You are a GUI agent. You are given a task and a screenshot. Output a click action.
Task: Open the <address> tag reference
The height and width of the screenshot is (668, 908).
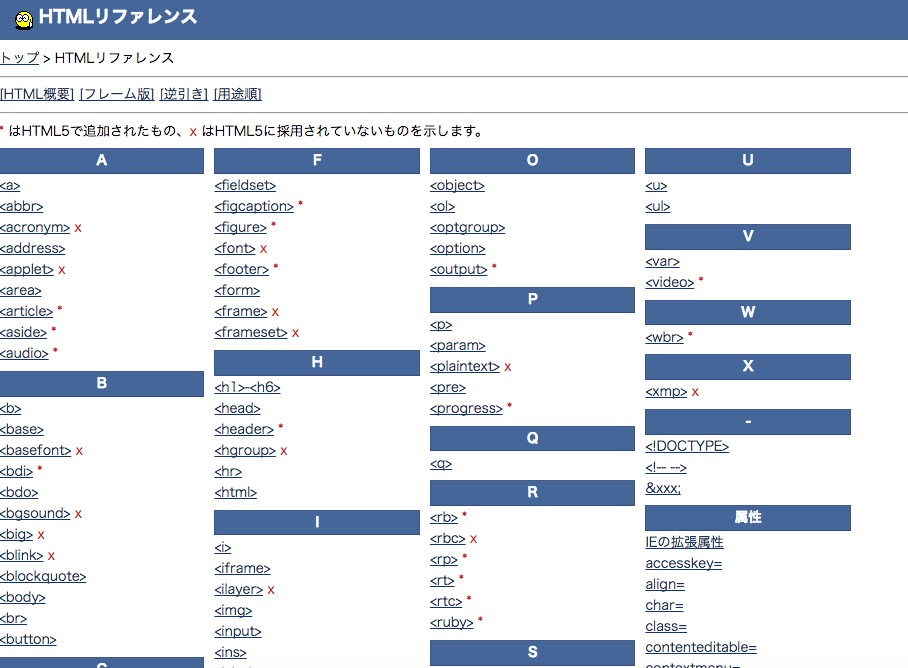point(32,248)
